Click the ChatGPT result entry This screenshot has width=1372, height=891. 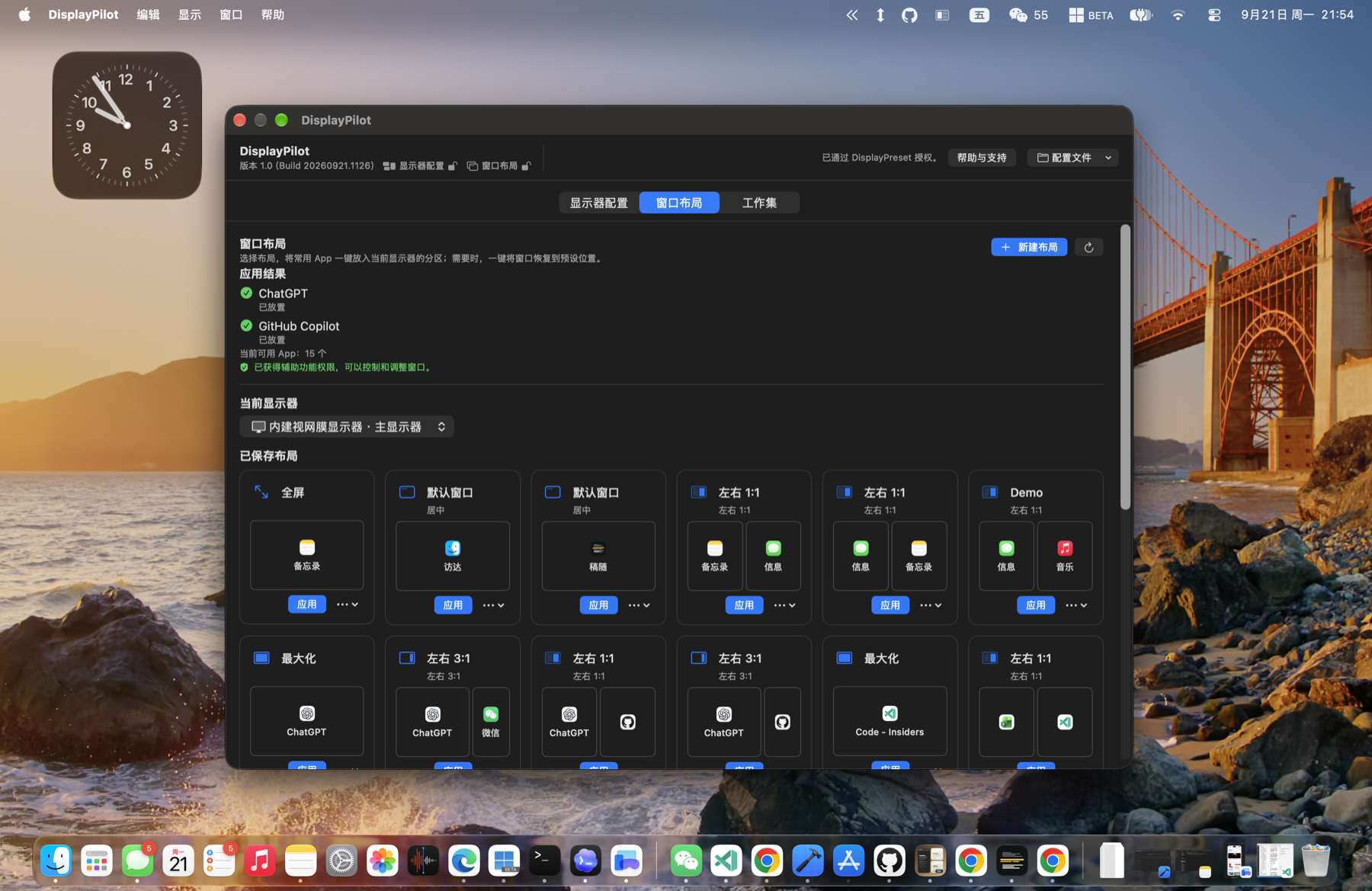[x=274, y=299]
